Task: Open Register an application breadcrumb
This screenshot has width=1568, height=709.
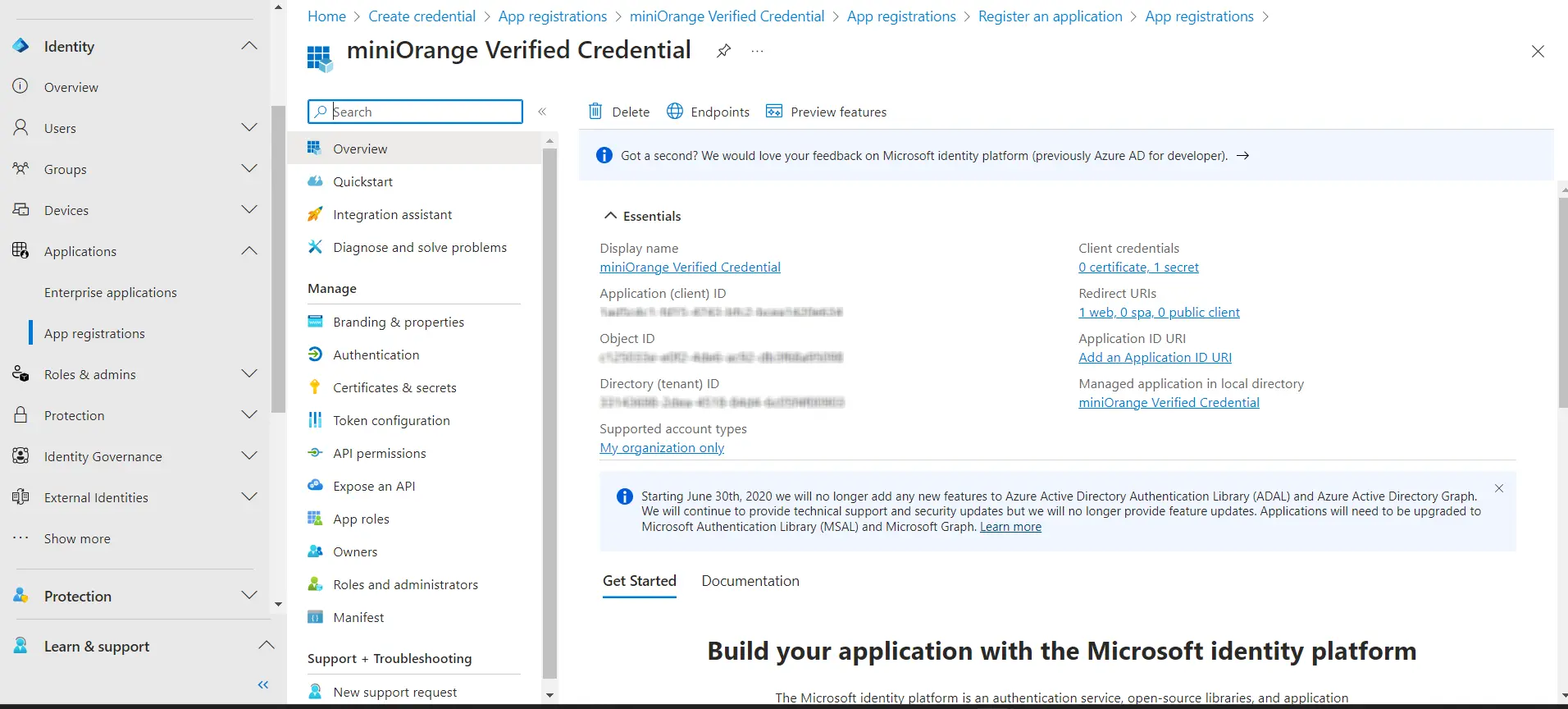Action: tap(1050, 16)
